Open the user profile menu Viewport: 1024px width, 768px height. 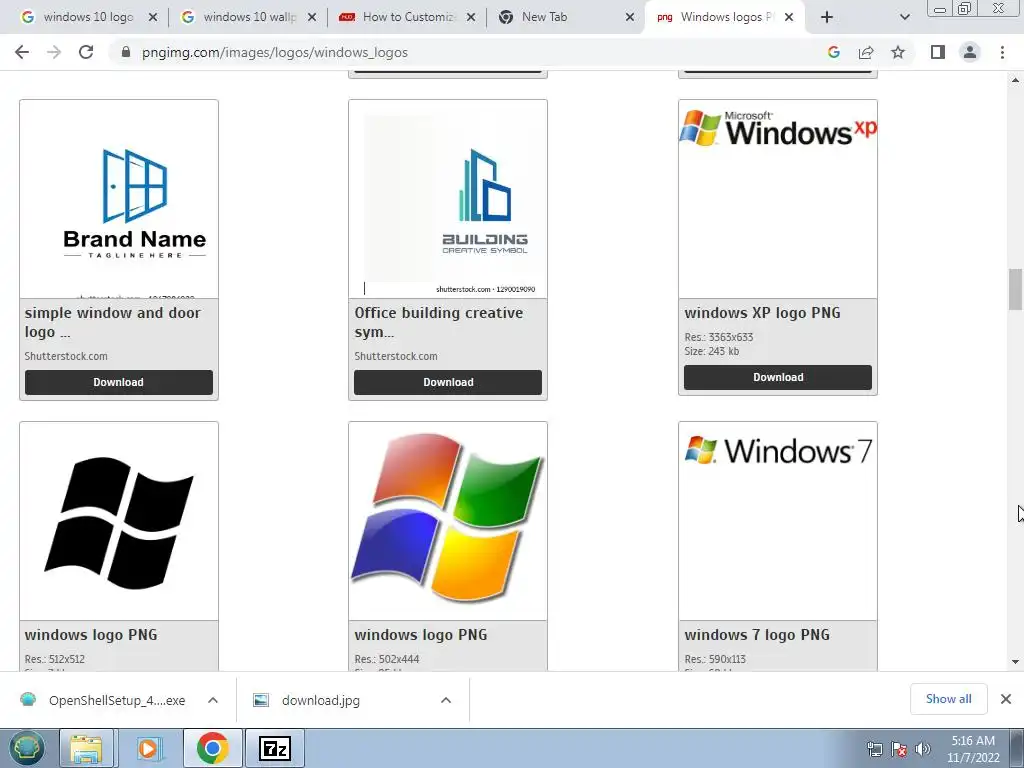(970, 52)
